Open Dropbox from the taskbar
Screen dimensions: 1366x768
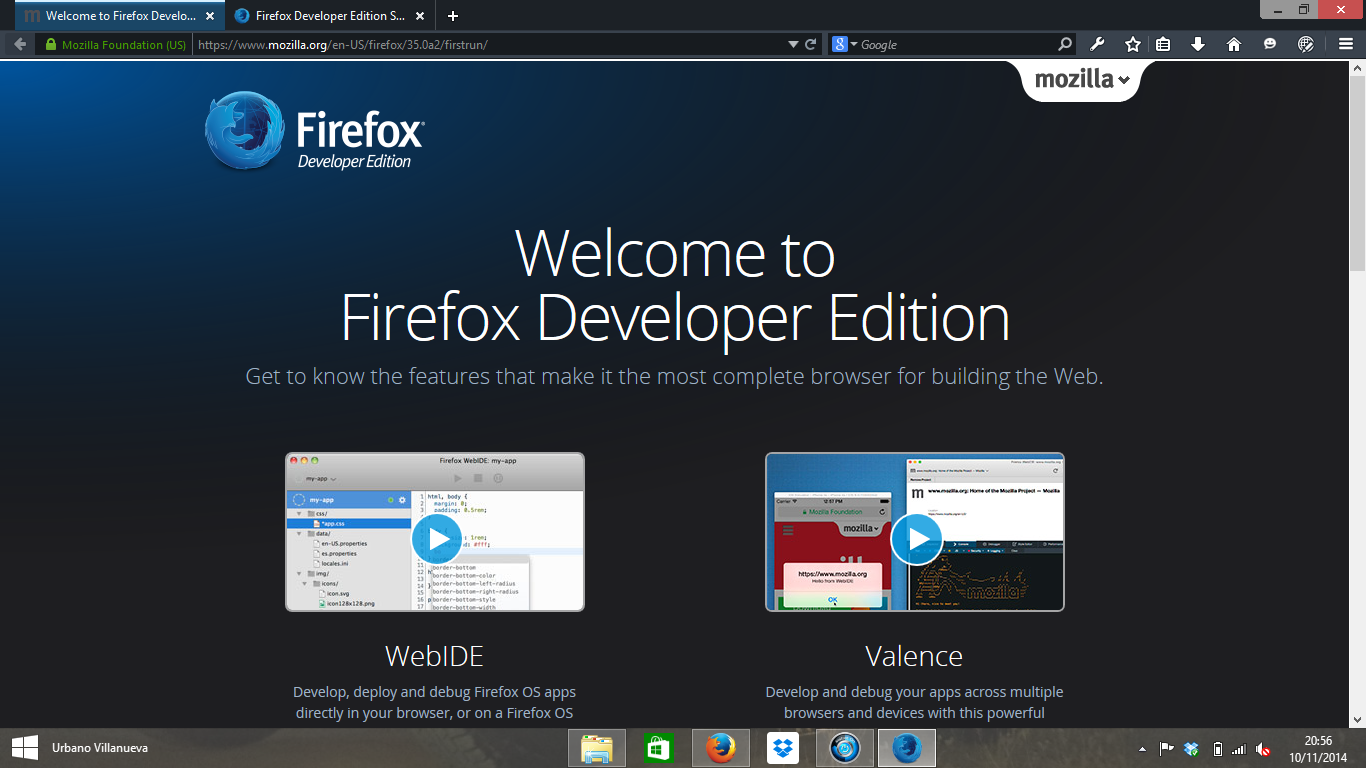point(783,748)
